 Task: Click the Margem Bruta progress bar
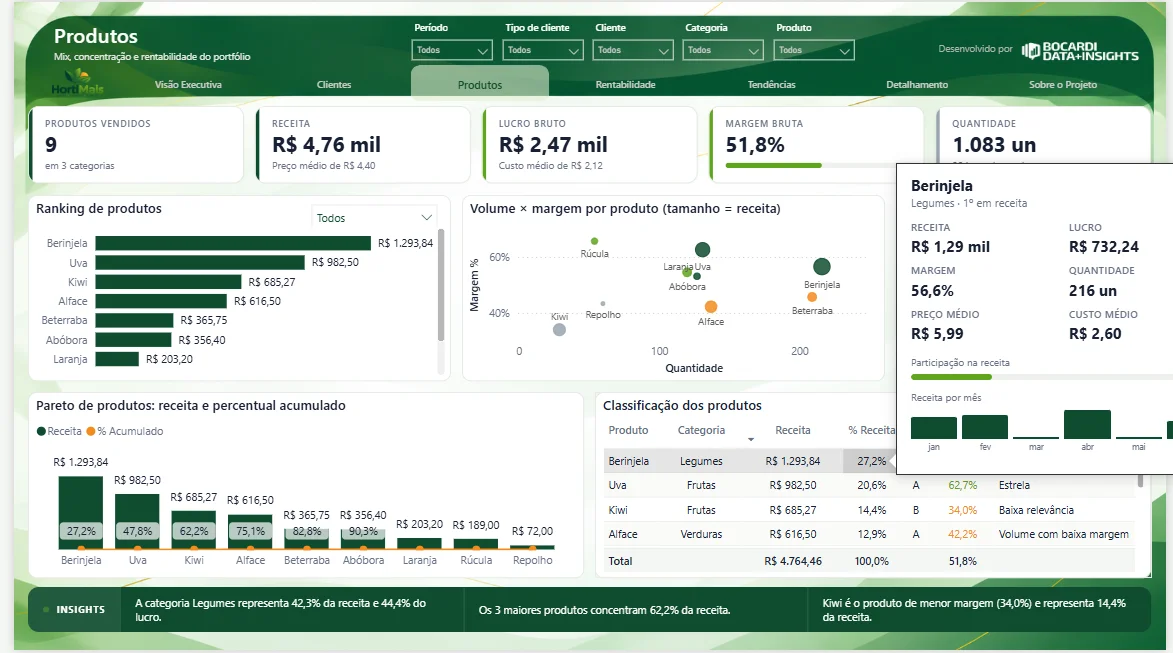[x=811, y=165]
